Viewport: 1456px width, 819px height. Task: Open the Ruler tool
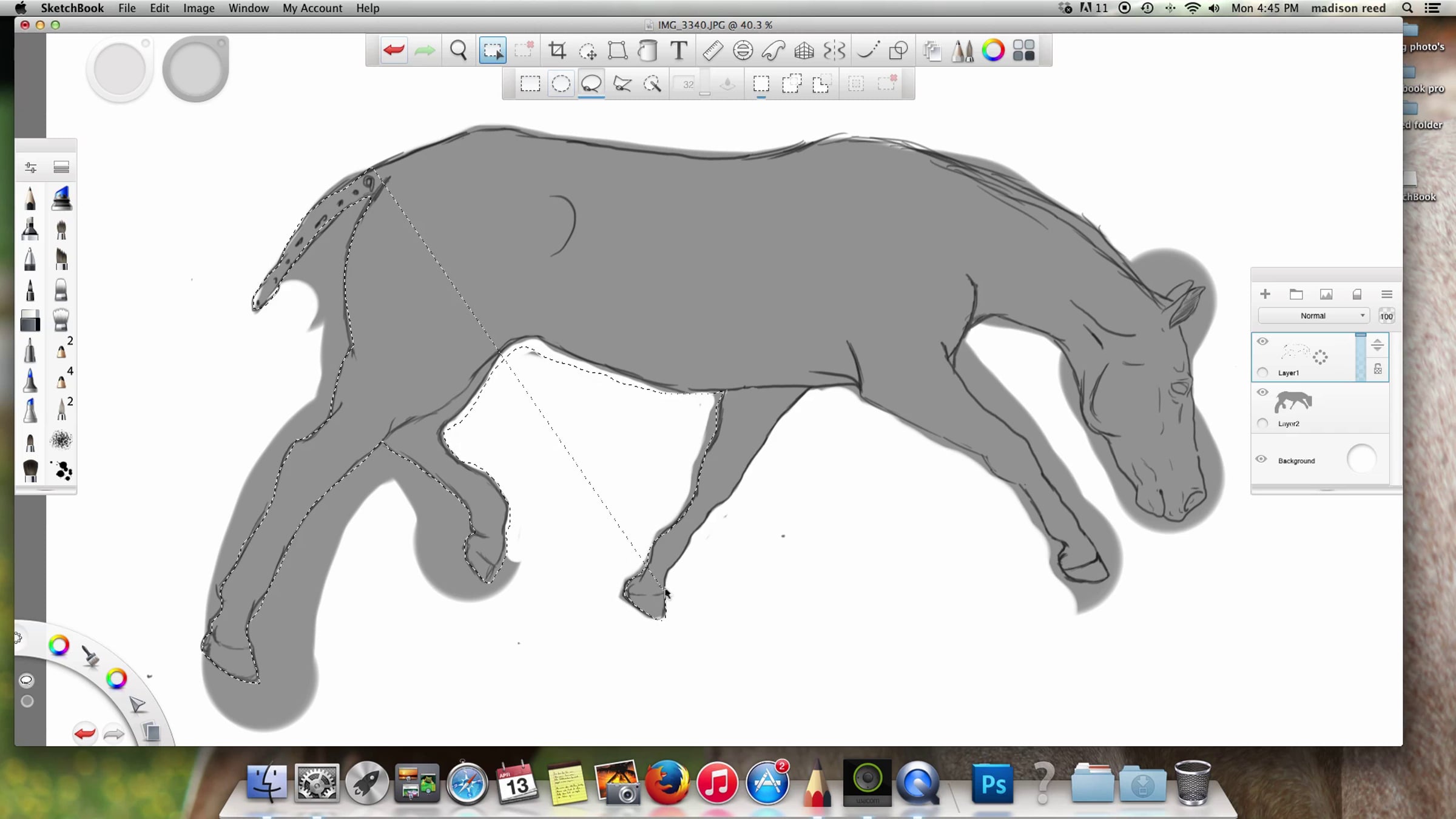(x=712, y=50)
